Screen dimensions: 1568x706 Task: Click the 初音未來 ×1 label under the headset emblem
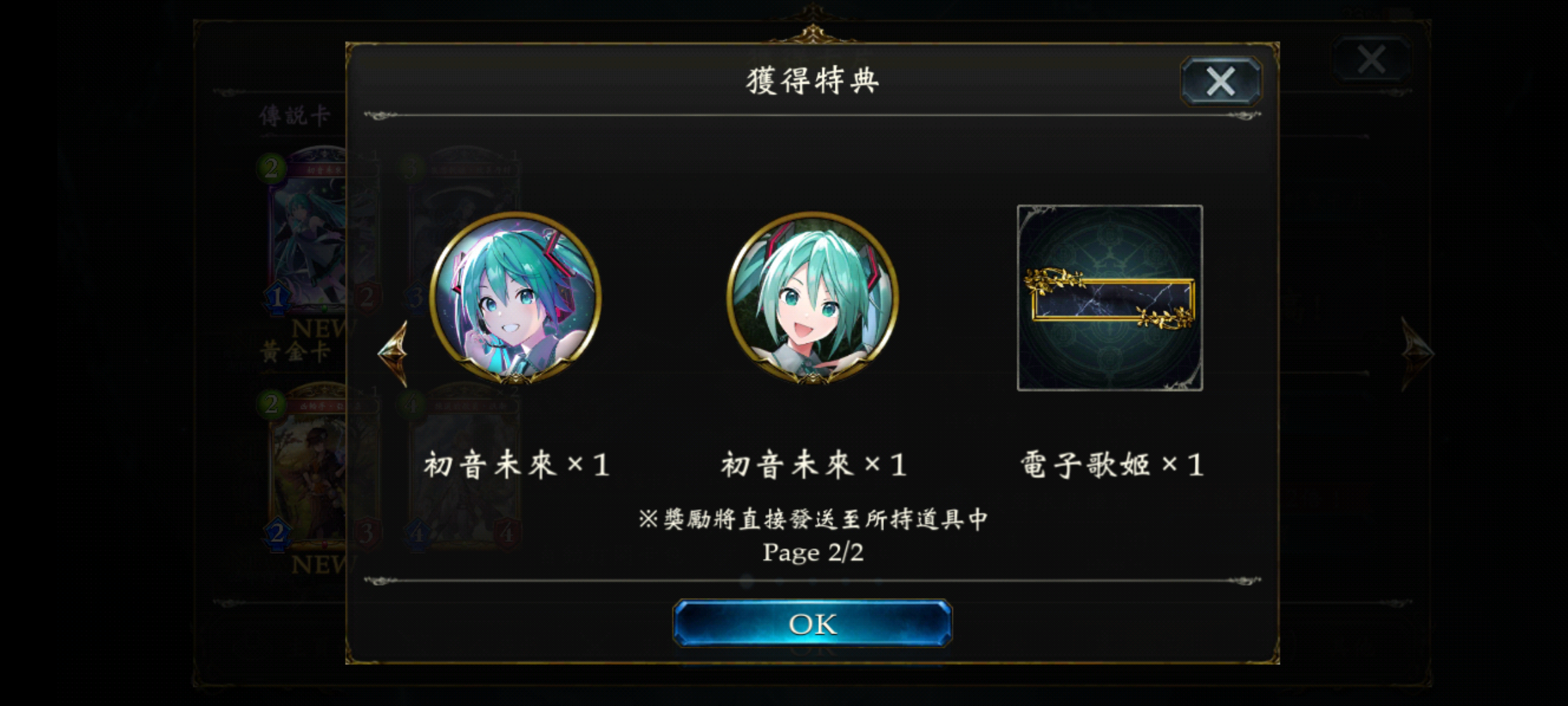[517, 465]
